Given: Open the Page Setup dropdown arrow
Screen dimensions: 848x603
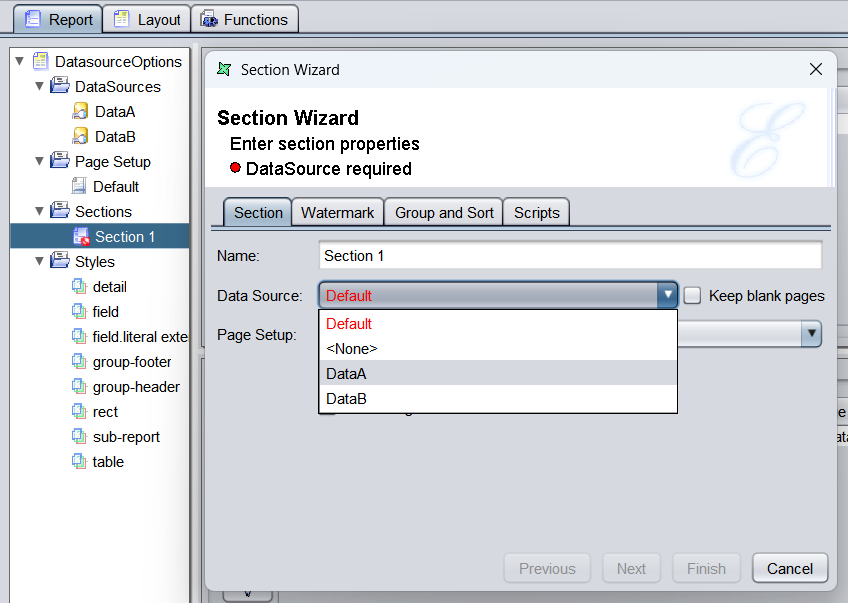Looking at the screenshot, I should pos(811,334).
